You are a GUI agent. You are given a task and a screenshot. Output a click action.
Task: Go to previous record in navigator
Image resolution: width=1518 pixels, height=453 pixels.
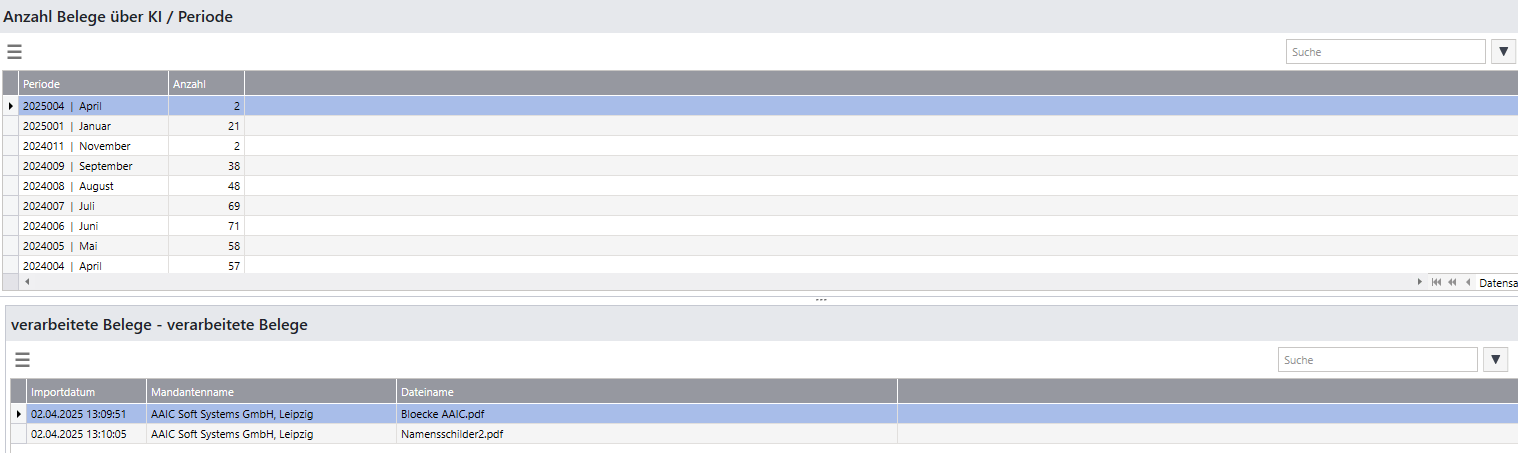click(x=1468, y=282)
